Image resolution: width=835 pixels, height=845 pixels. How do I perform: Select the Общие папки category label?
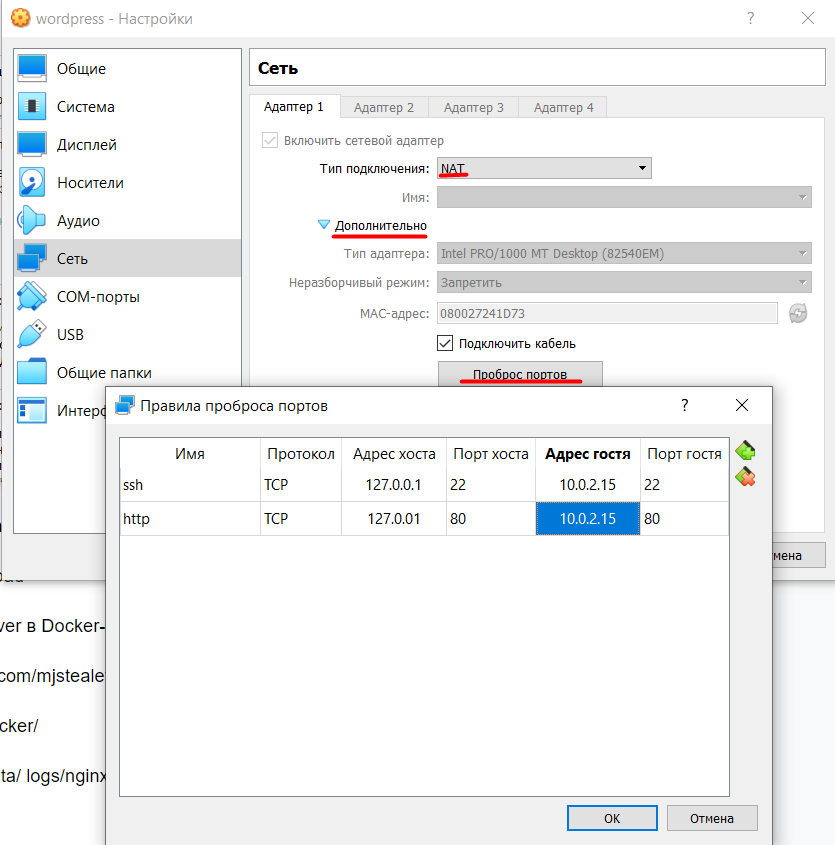pyautogui.click(x=105, y=373)
